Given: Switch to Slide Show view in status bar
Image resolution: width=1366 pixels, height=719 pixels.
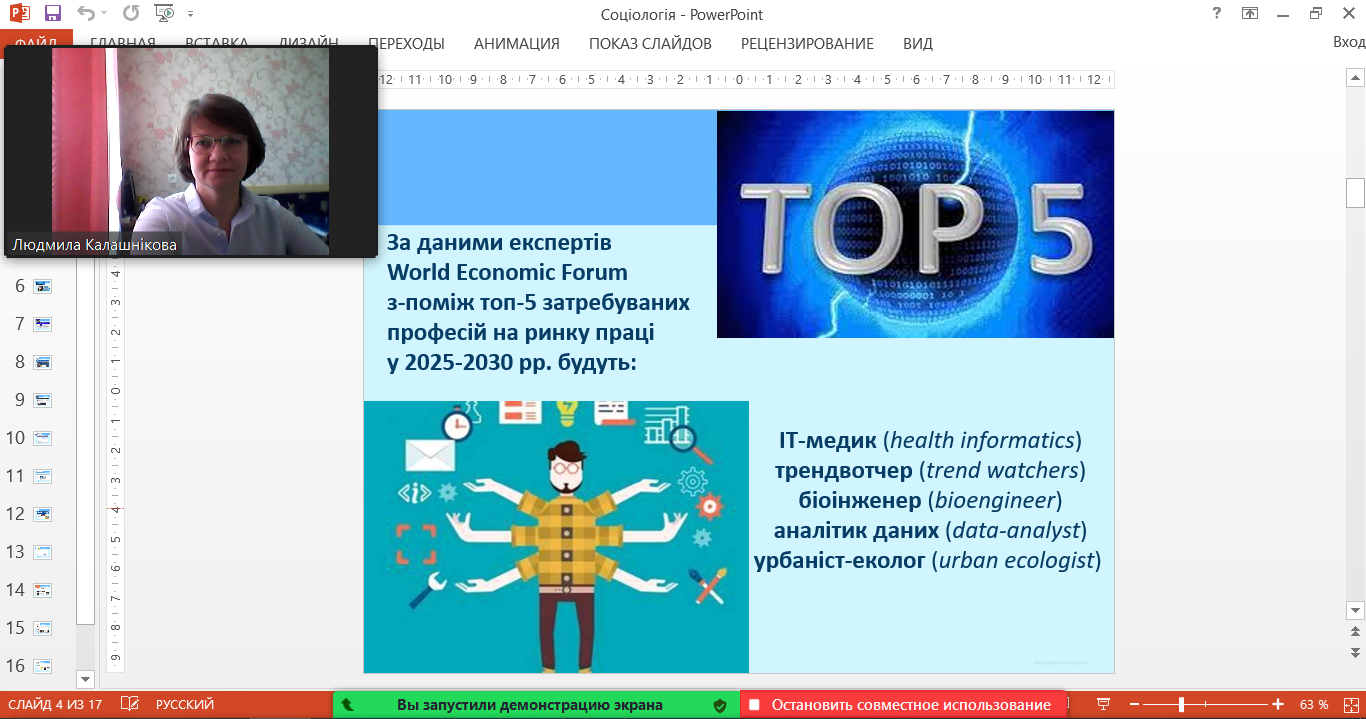Looking at the screenshot, I should pyautogui.click(x=1104, y=705).
